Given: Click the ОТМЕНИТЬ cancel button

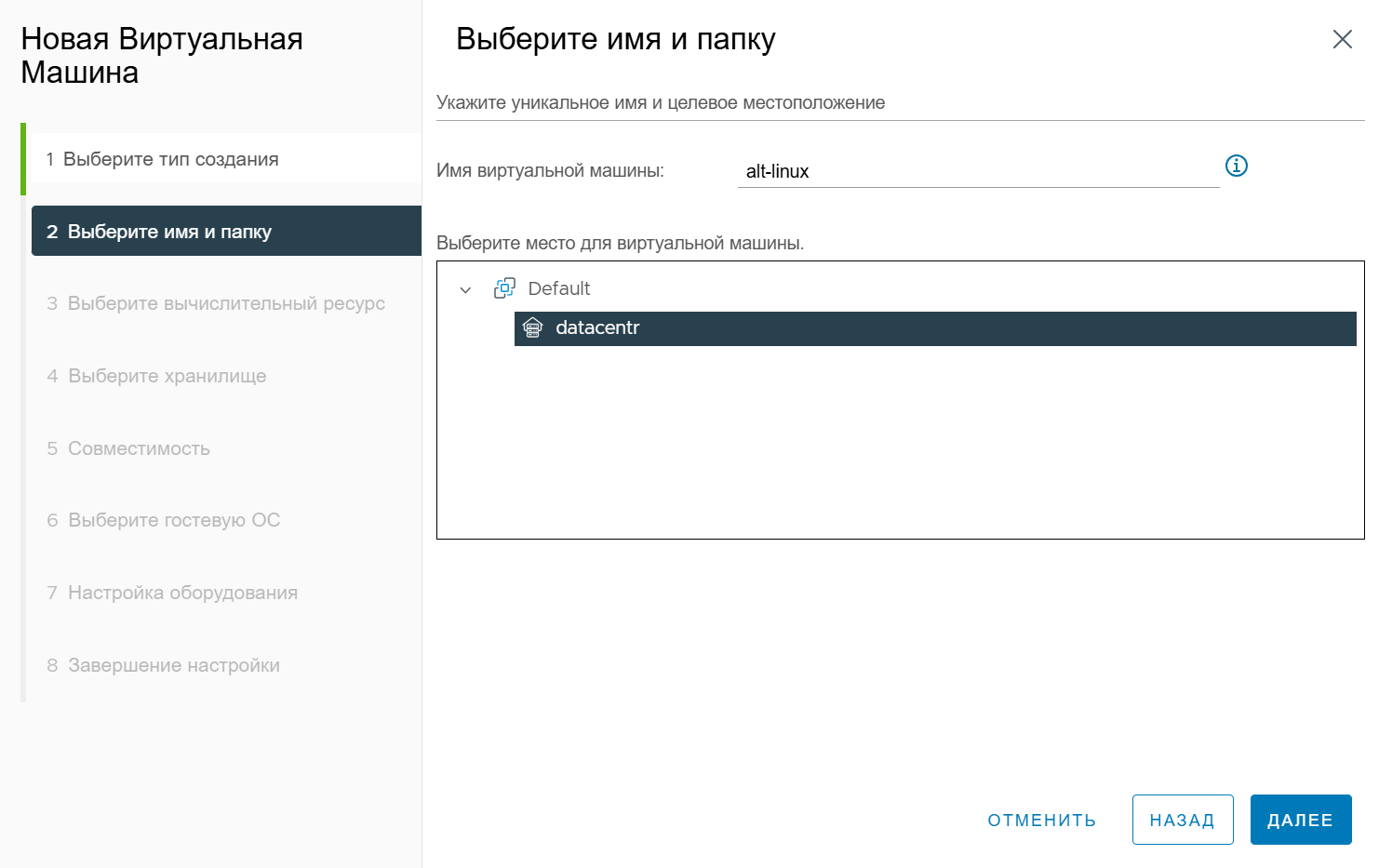Looking at the screenshot, I should [x=1041, y=820].
